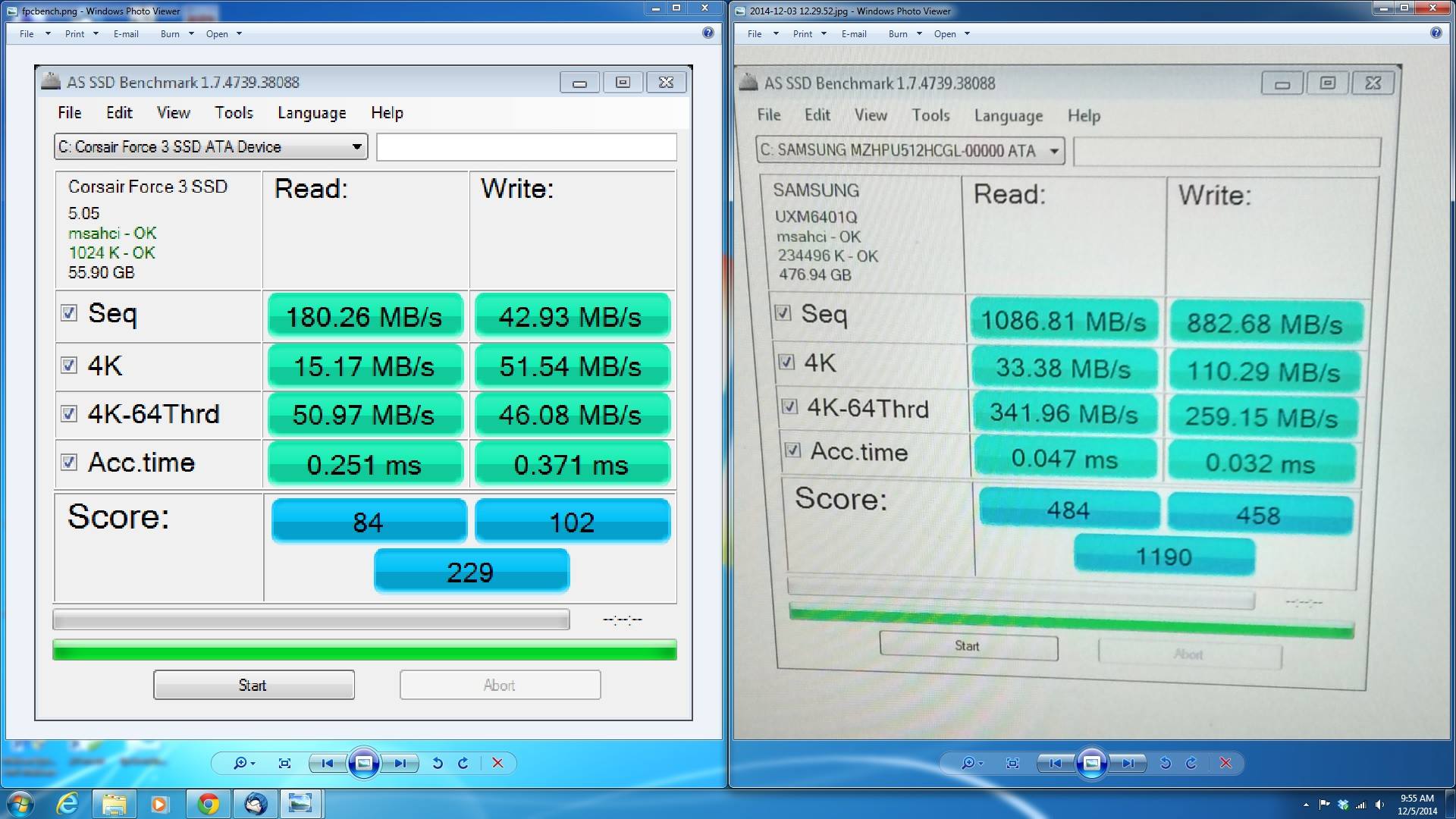Open Edit menu in Samsung AS SSD window
The height and width of the screenshot is (819, 1456).
tap(817, 115)
